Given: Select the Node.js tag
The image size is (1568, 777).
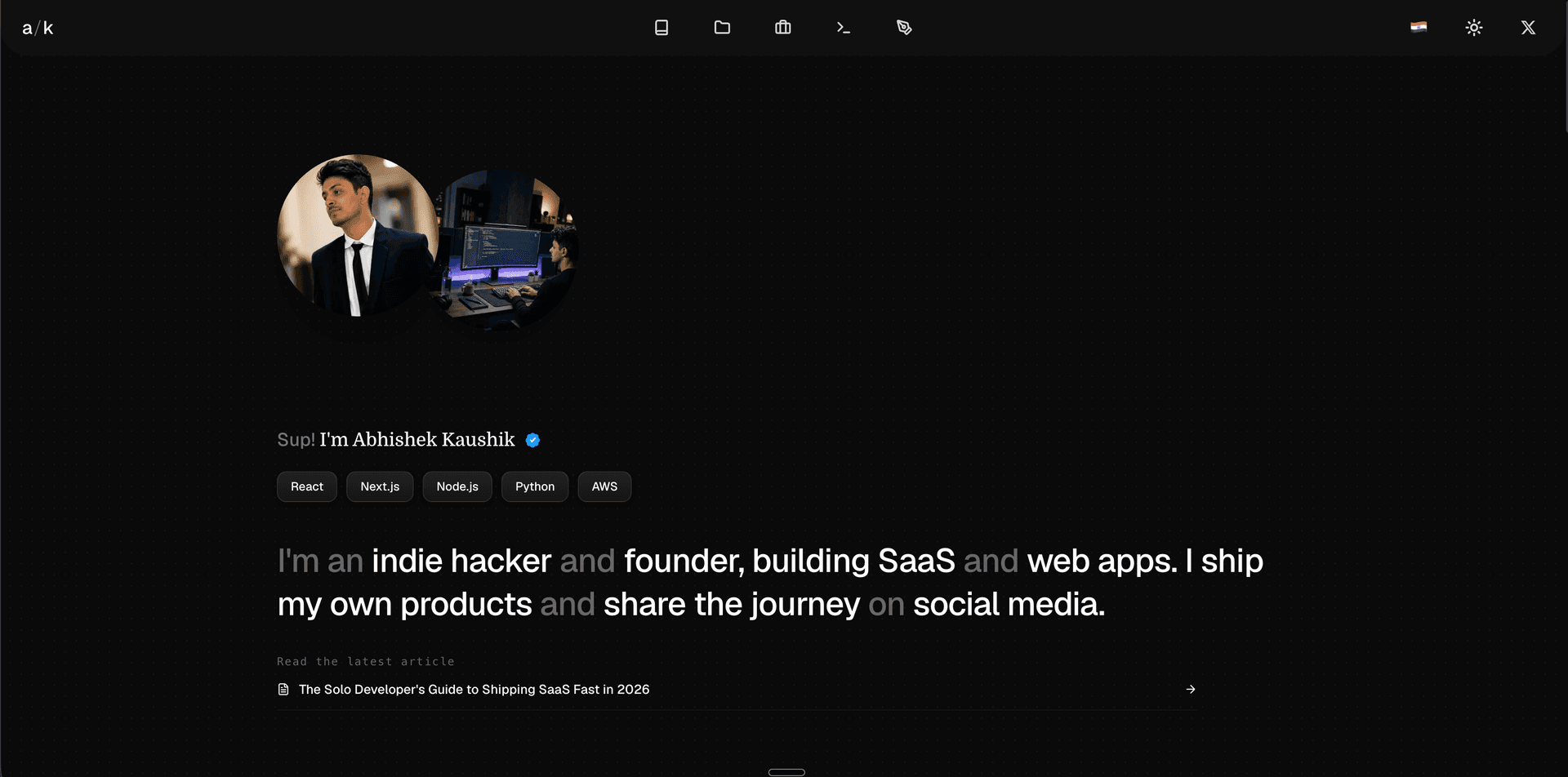Looking at the screenshot, I should (x=457, y=486).
